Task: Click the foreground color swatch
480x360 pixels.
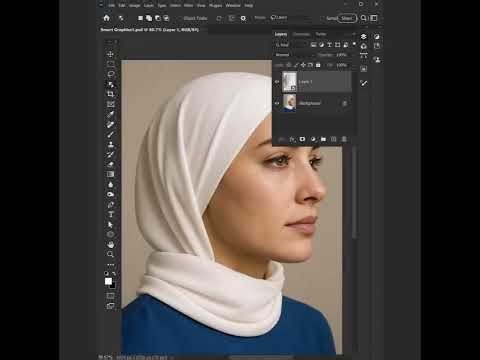Action: pyautogui.click(x=108, y=281)
